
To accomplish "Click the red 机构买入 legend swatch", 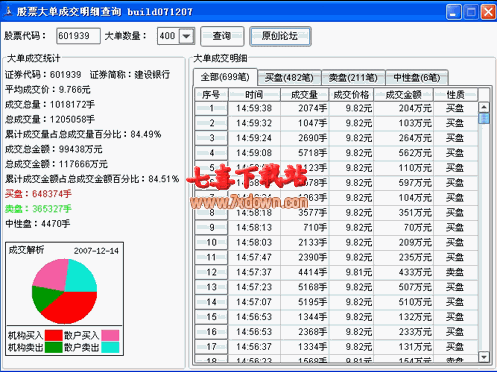I will (x=53, y=335).
